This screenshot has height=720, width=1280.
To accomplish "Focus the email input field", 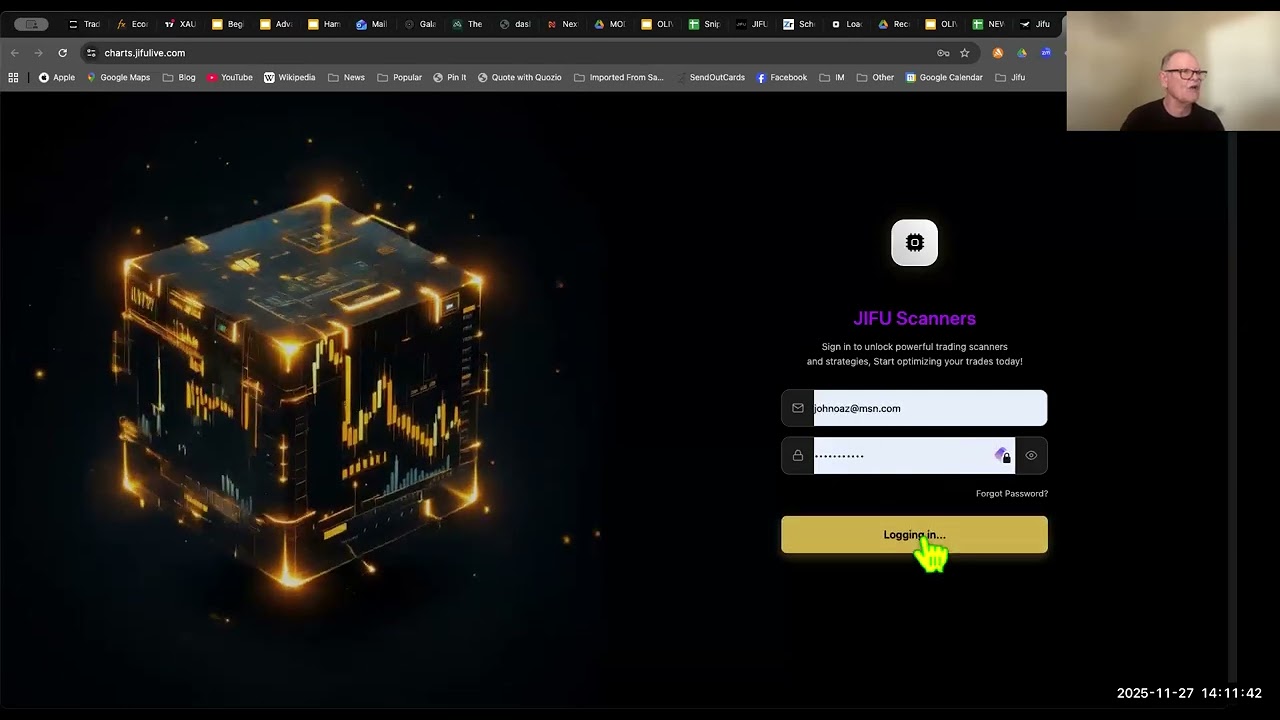I will click(x=930, y=408).
